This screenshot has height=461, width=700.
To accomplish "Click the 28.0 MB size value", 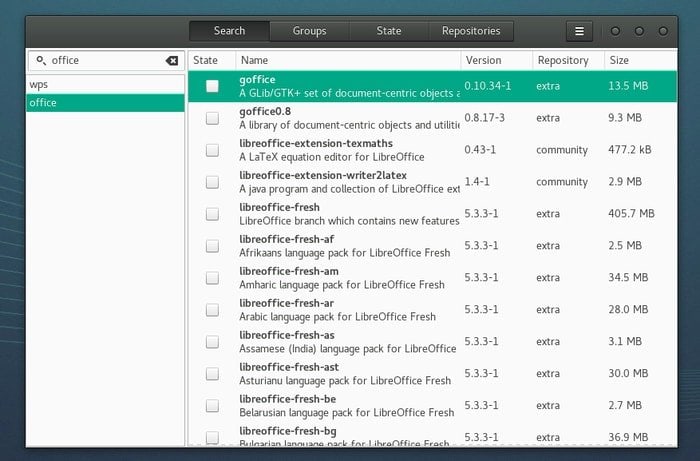I will pos(628,309).
